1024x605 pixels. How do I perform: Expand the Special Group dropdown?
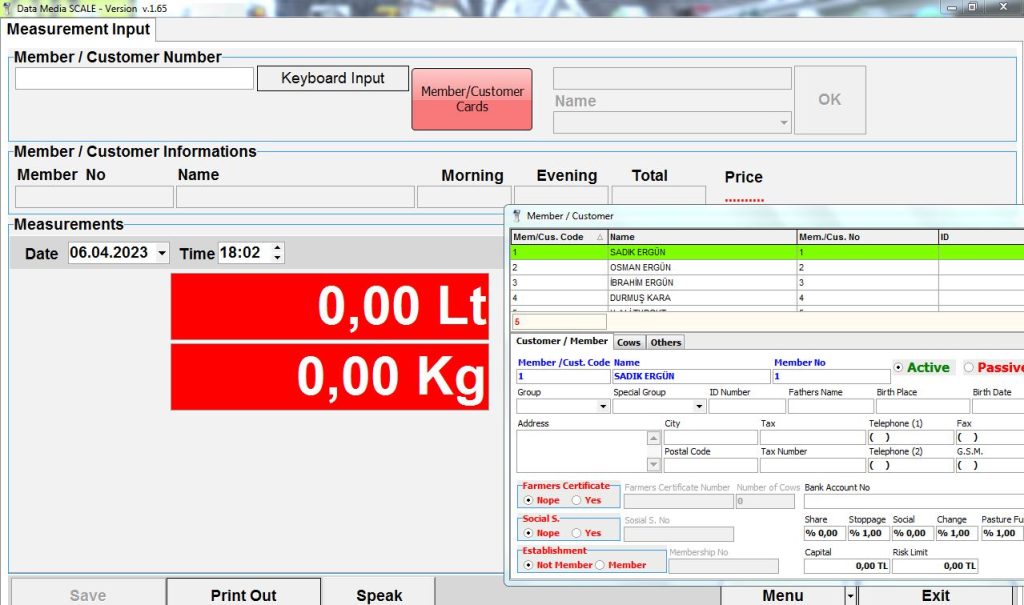(x=699, y=406)
